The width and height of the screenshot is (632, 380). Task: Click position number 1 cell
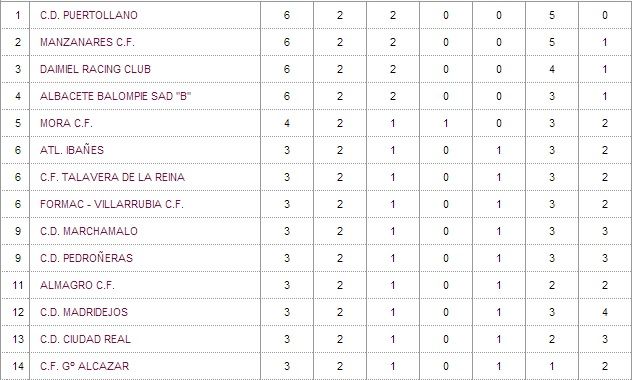18,15
